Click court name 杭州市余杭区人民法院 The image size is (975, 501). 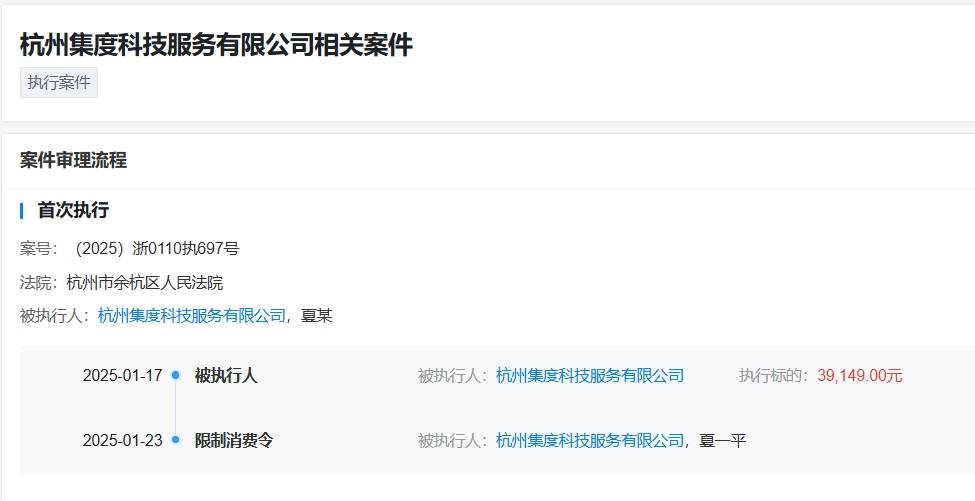click(x=144, y=283)
